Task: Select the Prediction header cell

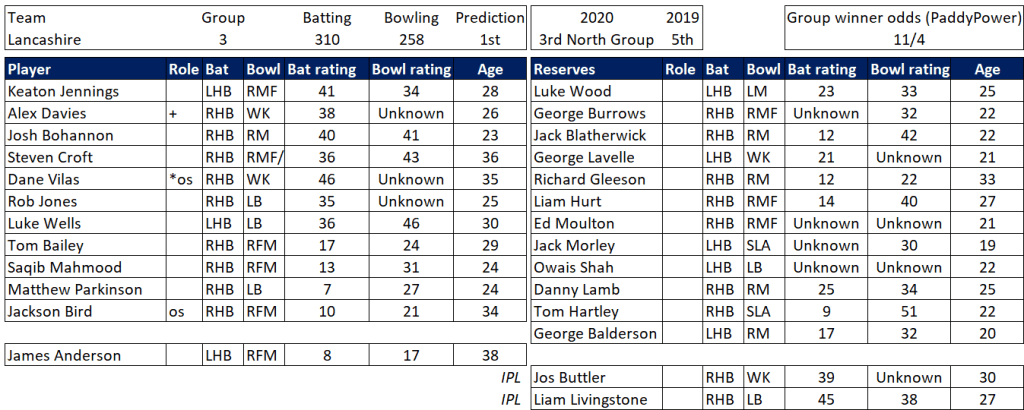Action: coord(490,18)
